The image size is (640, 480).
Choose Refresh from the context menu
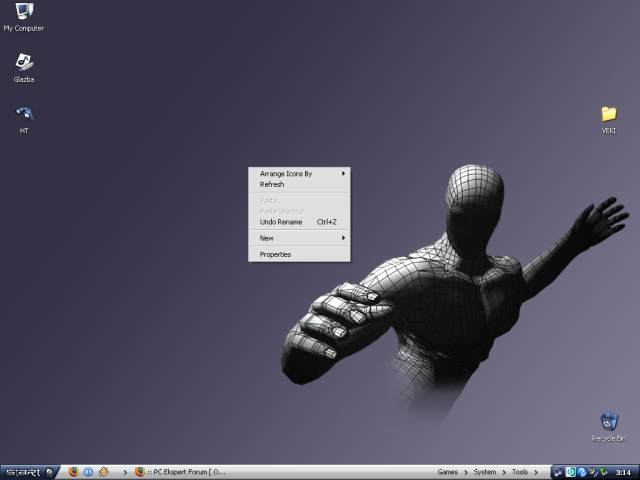click(272, 185)
